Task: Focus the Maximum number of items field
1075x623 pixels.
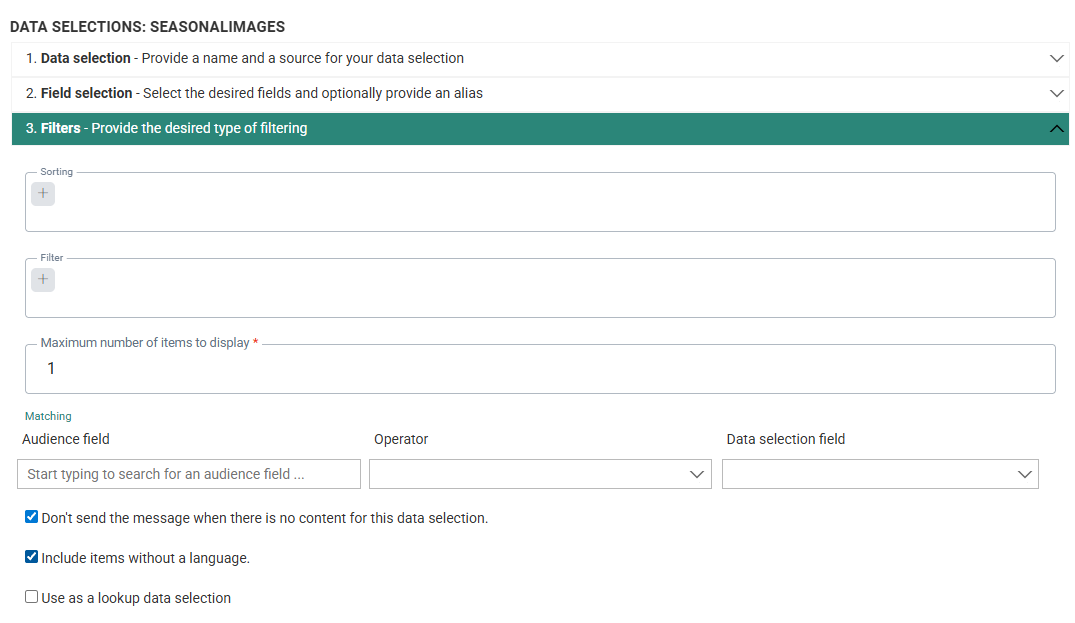Action: 540,369
